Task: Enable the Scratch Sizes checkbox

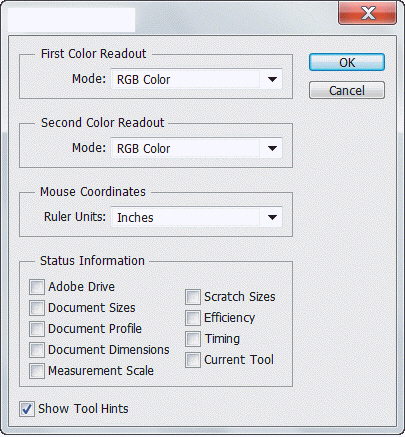Action: (193, 297)
